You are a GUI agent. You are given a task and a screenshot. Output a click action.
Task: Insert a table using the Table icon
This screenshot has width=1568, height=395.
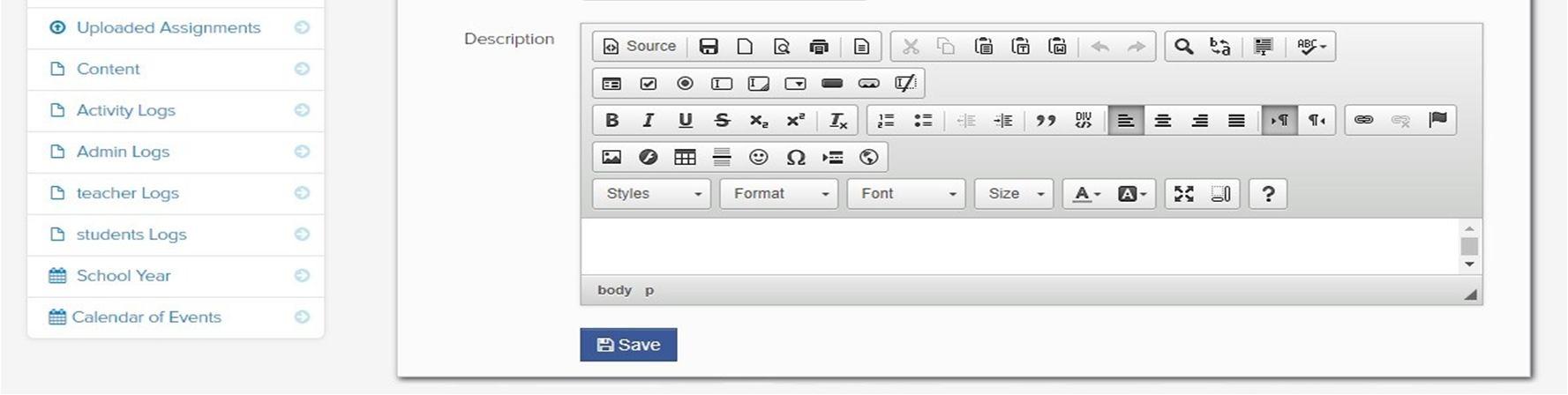pos(685,158)
